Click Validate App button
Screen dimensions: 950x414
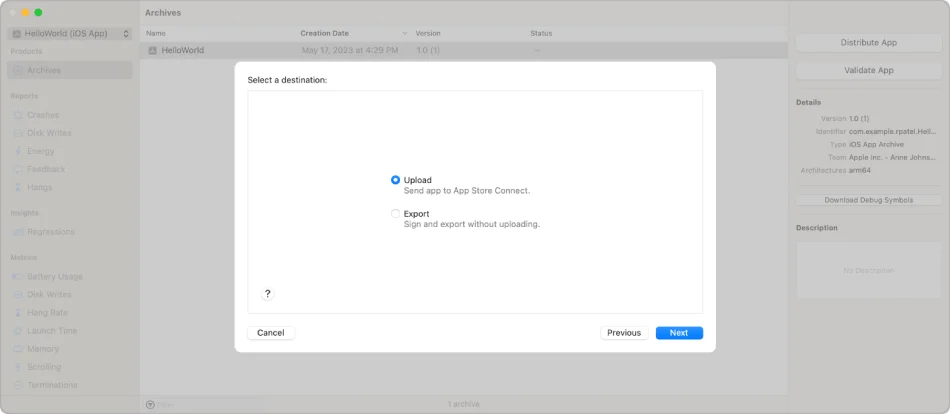point(869,70)
